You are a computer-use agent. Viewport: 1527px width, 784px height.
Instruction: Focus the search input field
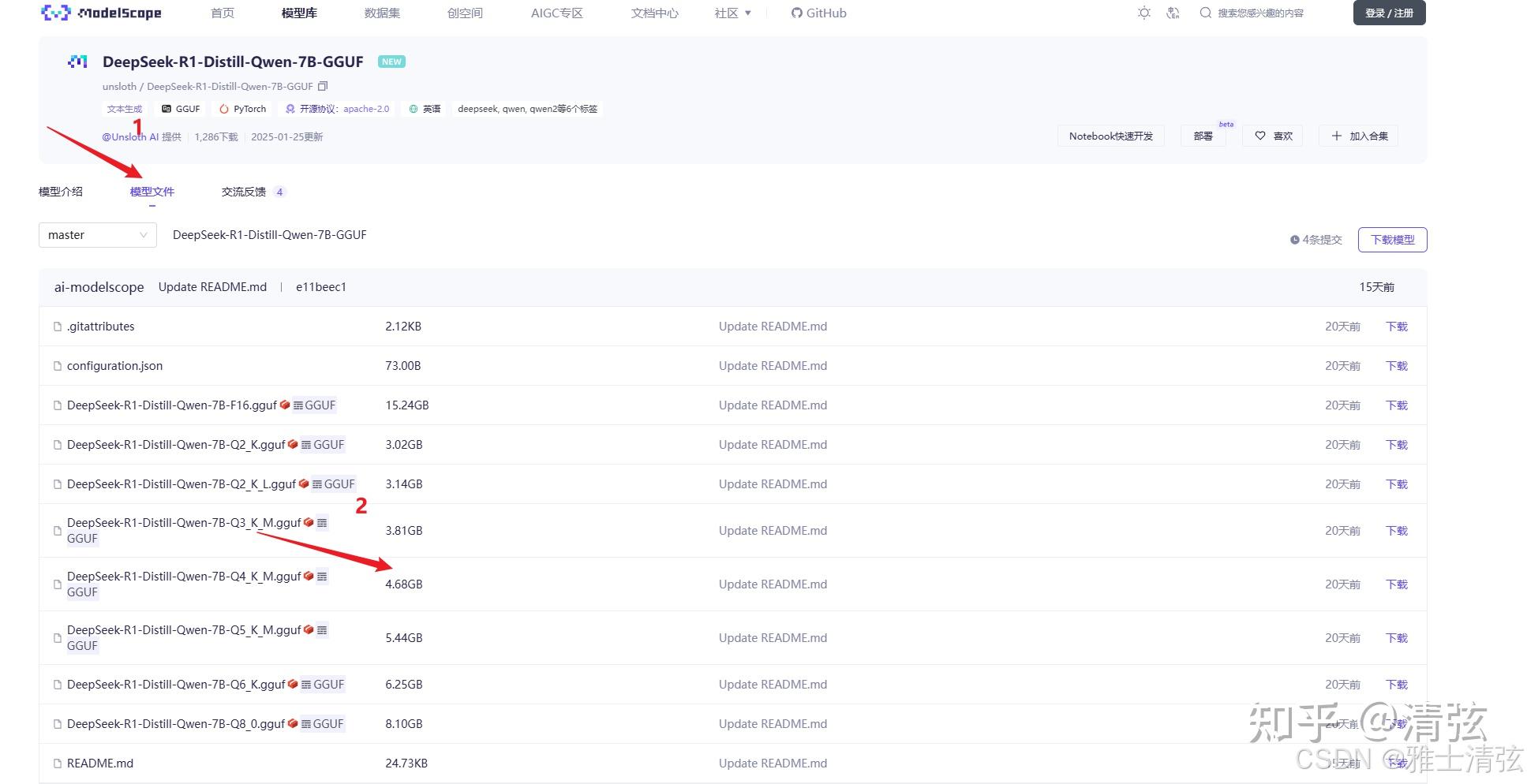1261,13
